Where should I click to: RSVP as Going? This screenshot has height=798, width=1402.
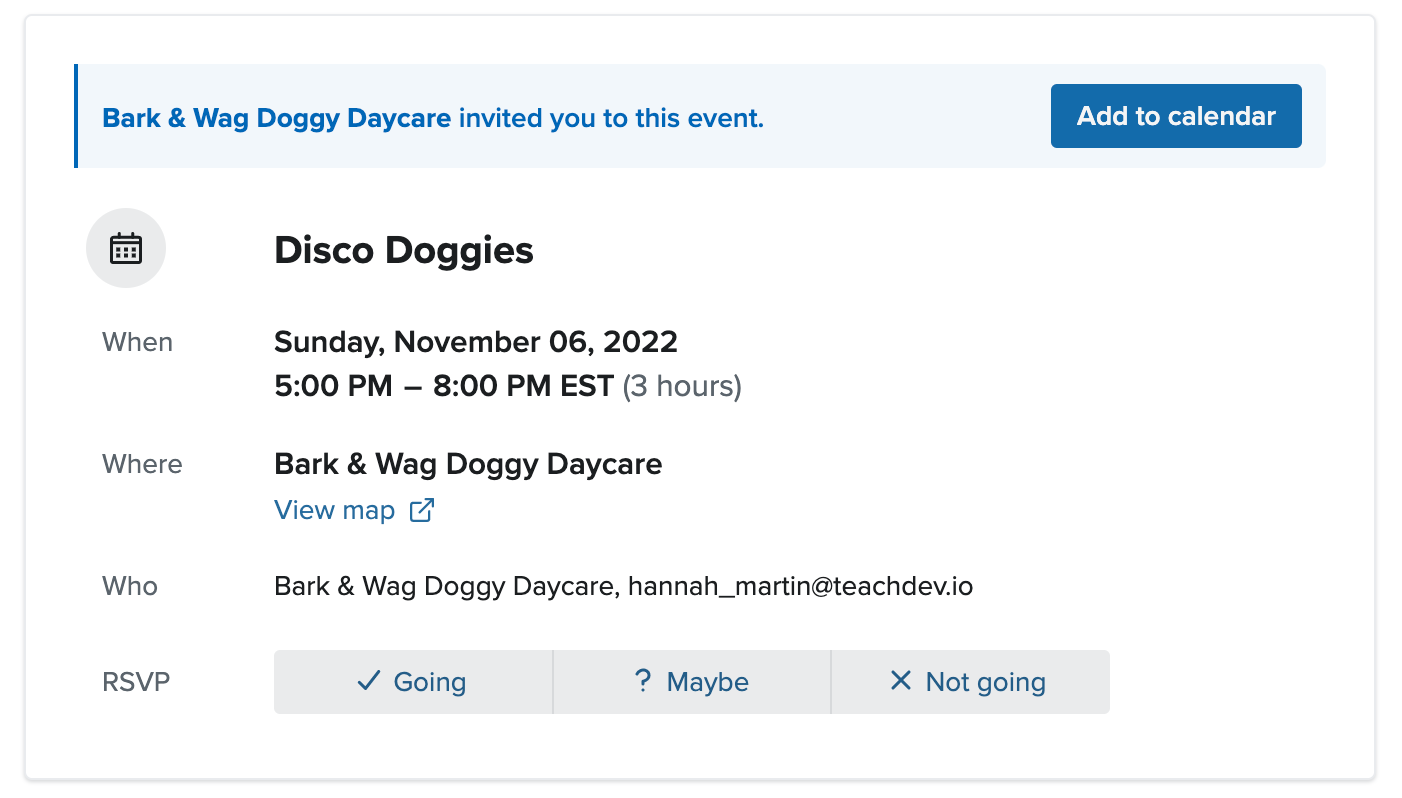tap(413, 682)
